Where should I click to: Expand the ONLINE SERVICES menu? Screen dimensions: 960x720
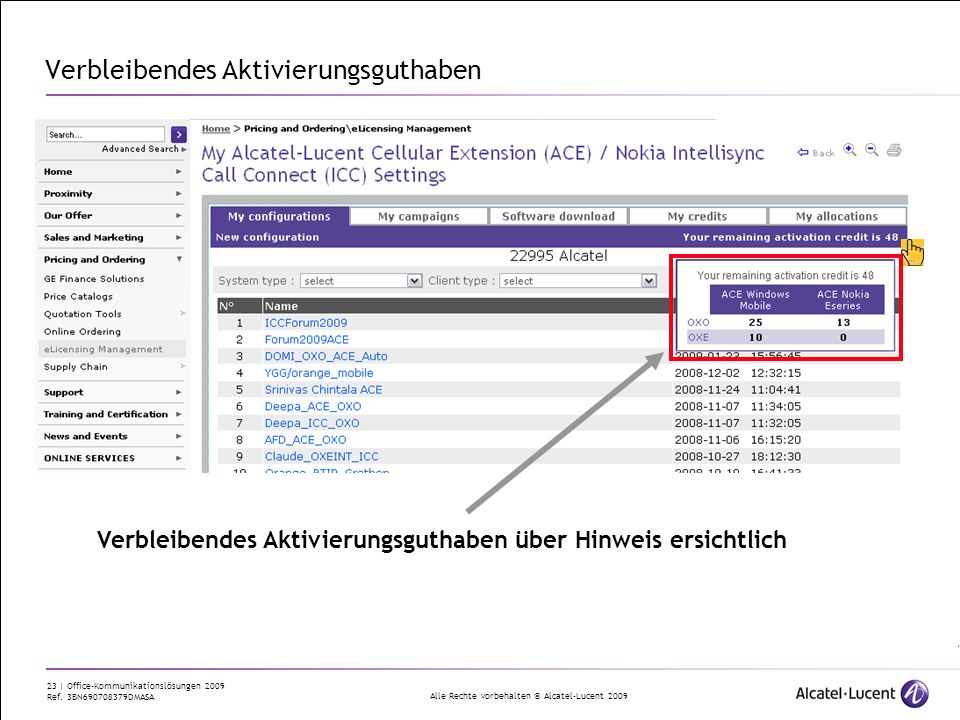coord(112,459)
